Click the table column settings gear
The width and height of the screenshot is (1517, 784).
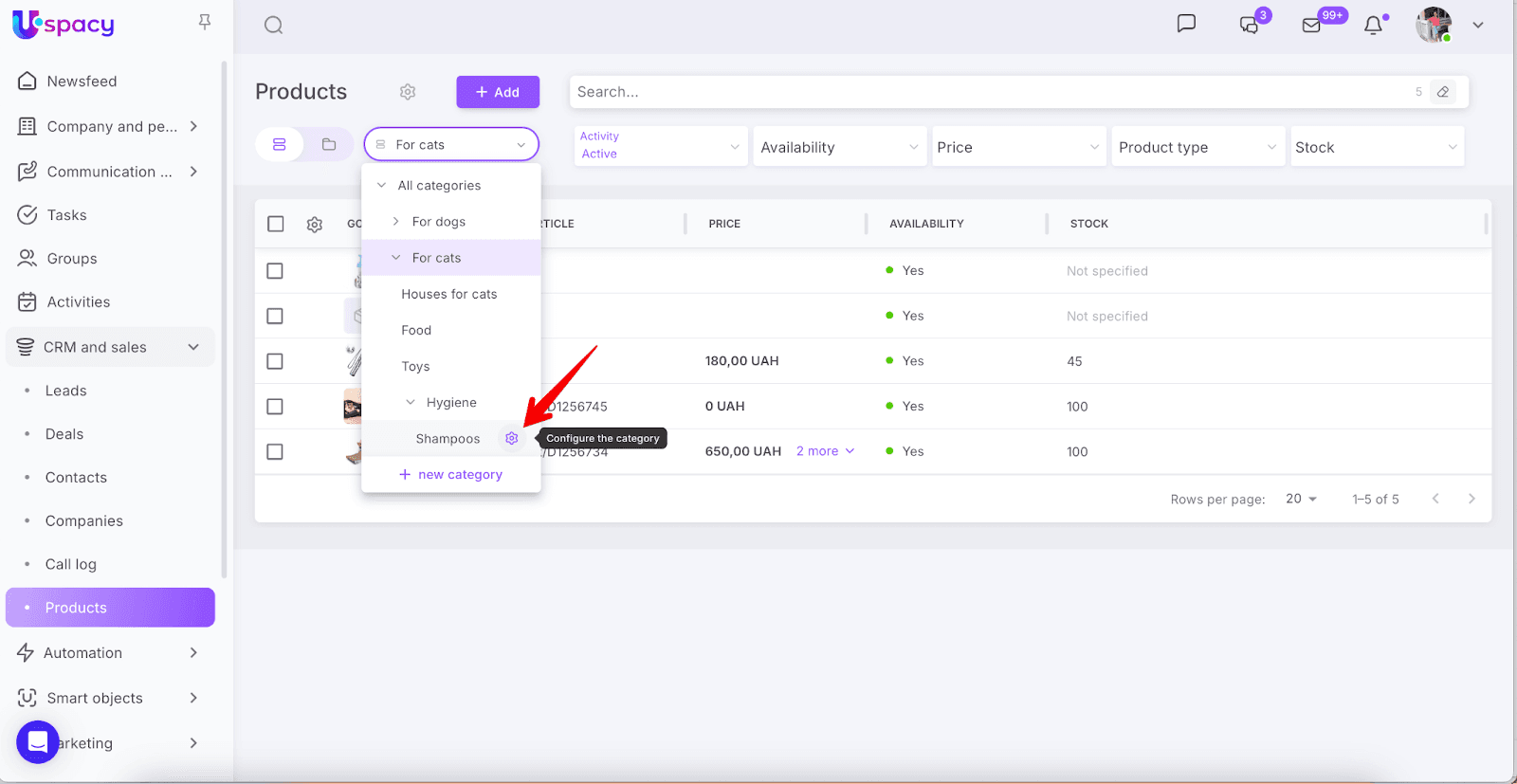coord(315,225)
